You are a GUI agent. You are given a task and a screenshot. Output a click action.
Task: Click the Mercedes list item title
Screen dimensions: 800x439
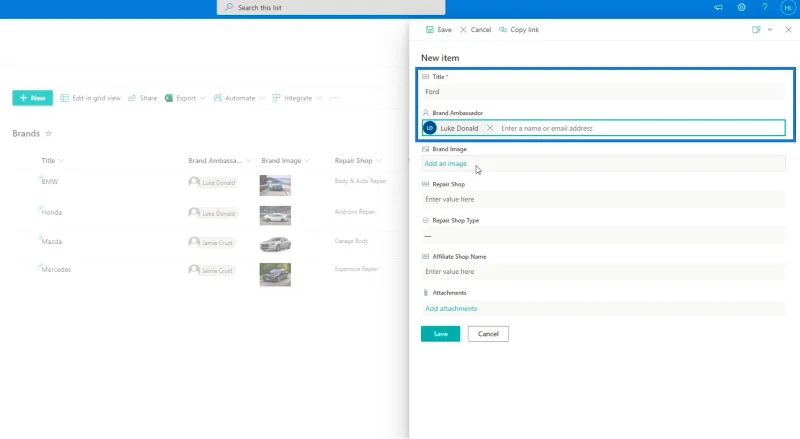56,270
